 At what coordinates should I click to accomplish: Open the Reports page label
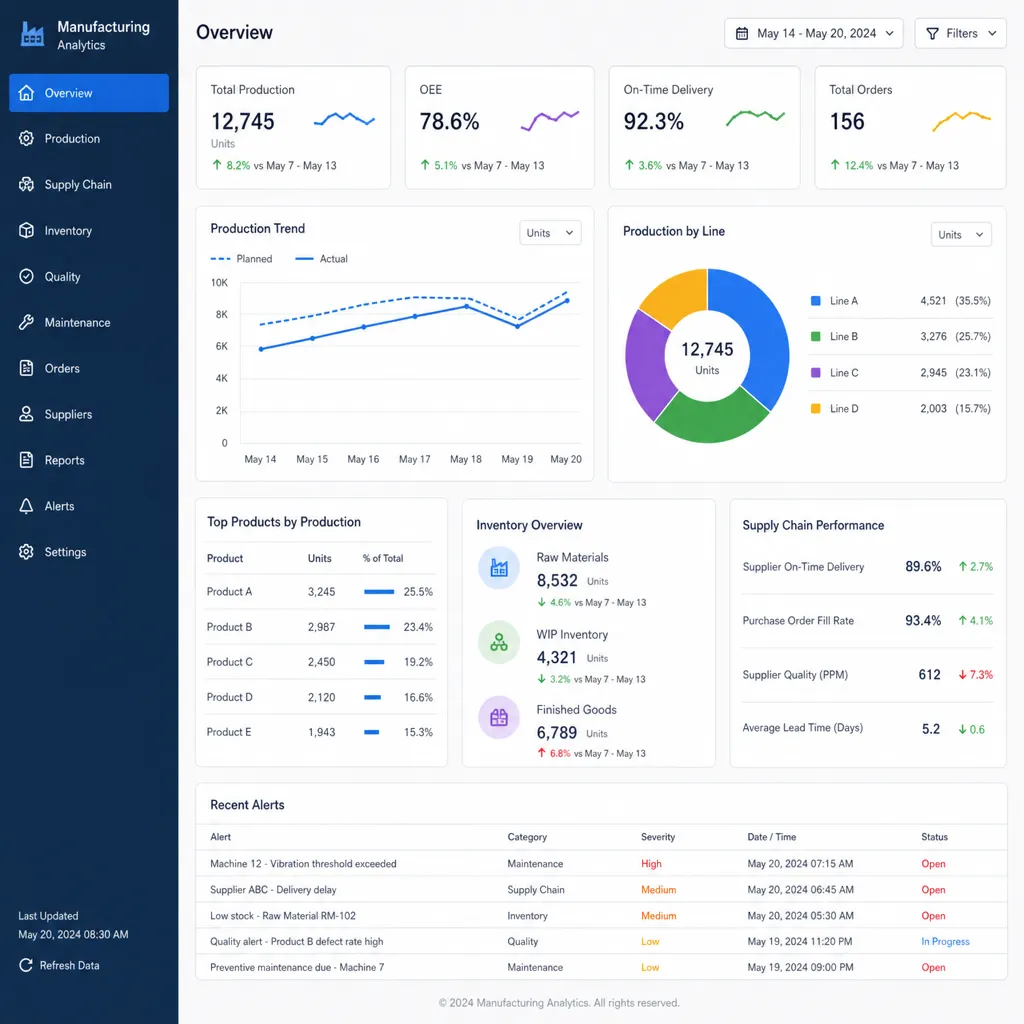pos(65,460)
